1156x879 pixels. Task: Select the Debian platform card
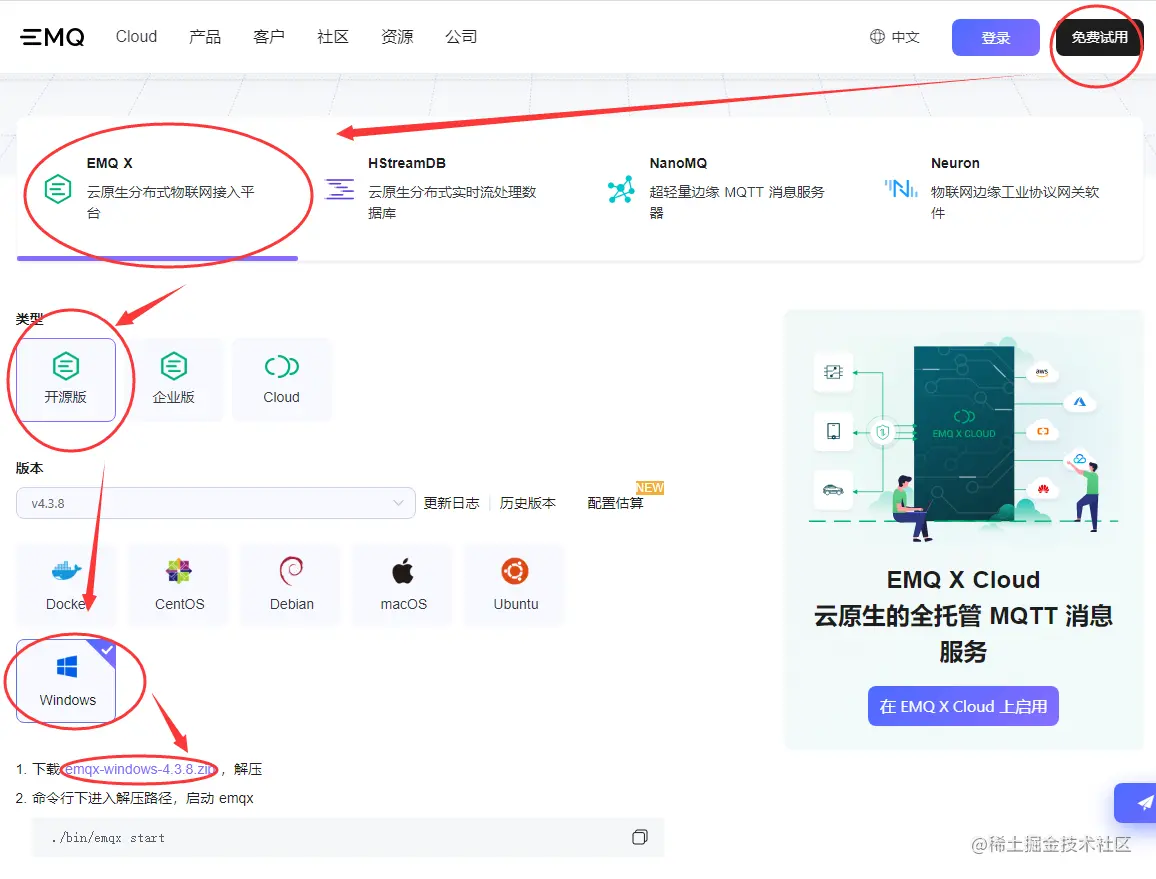click(291, 586)
